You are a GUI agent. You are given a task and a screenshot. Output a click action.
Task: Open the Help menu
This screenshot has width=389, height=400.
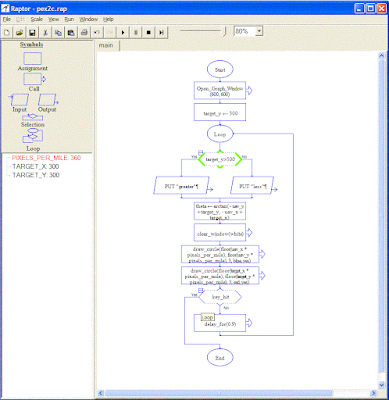click(x=108, y=19)
